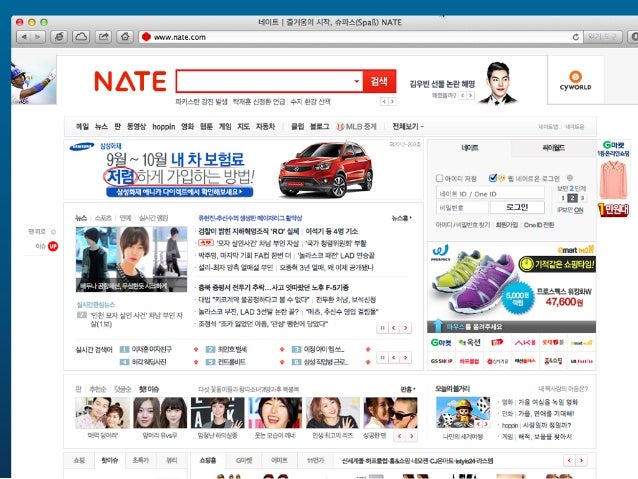The width and height of the screenshot is (638, 479).
Task: Open the main news photo thumbnail
Action: coord(131,259)
